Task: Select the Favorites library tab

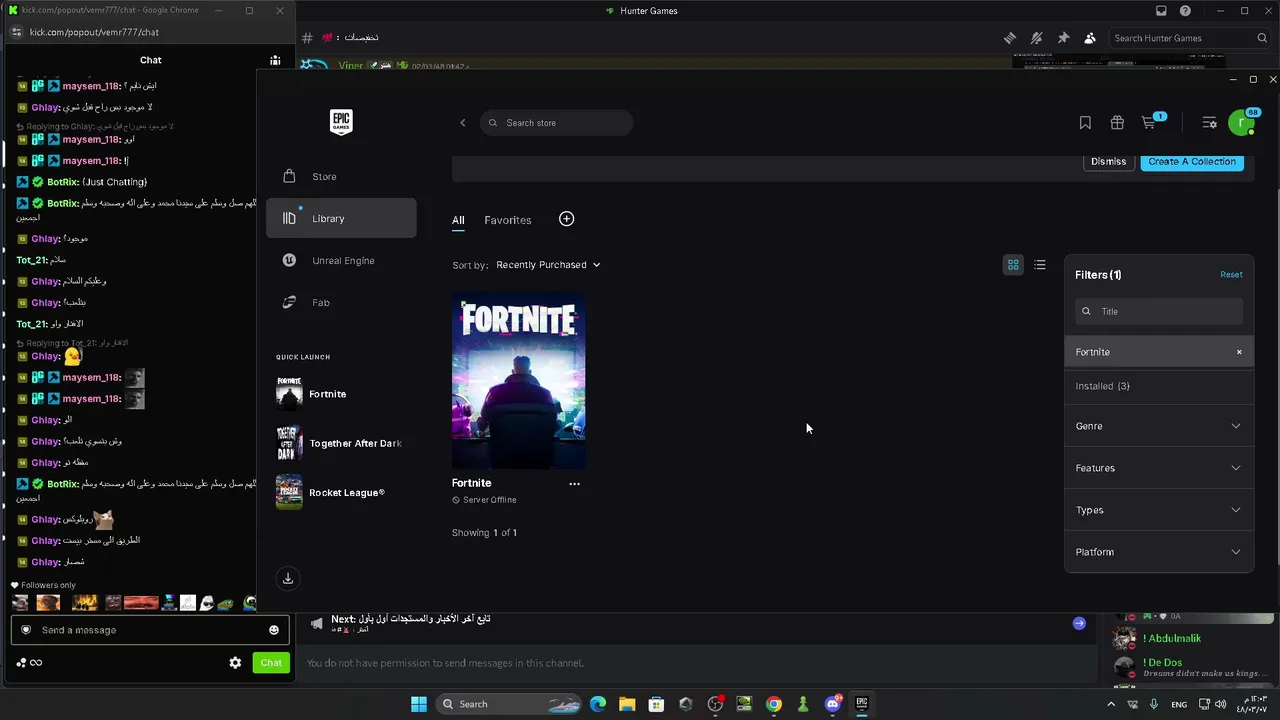Action: (508, 220)
